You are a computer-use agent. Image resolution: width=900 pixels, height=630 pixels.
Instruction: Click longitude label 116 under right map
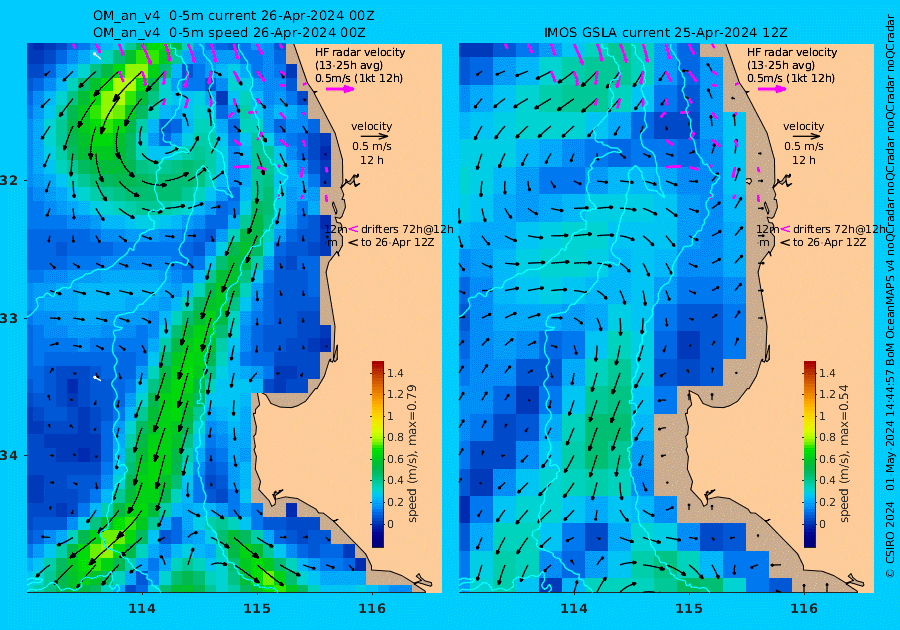coord(804,609)
